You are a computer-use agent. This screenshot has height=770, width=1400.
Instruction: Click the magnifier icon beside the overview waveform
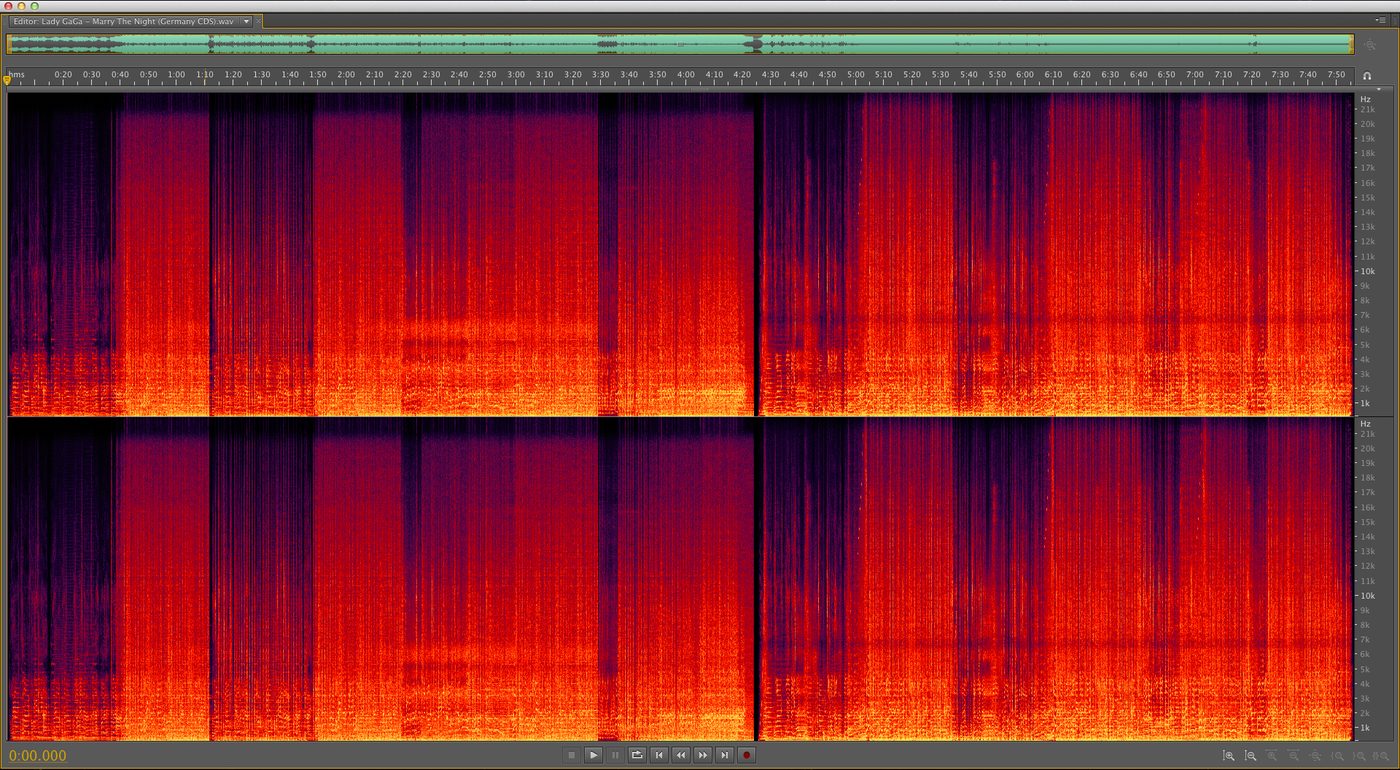click(1370, 45)
